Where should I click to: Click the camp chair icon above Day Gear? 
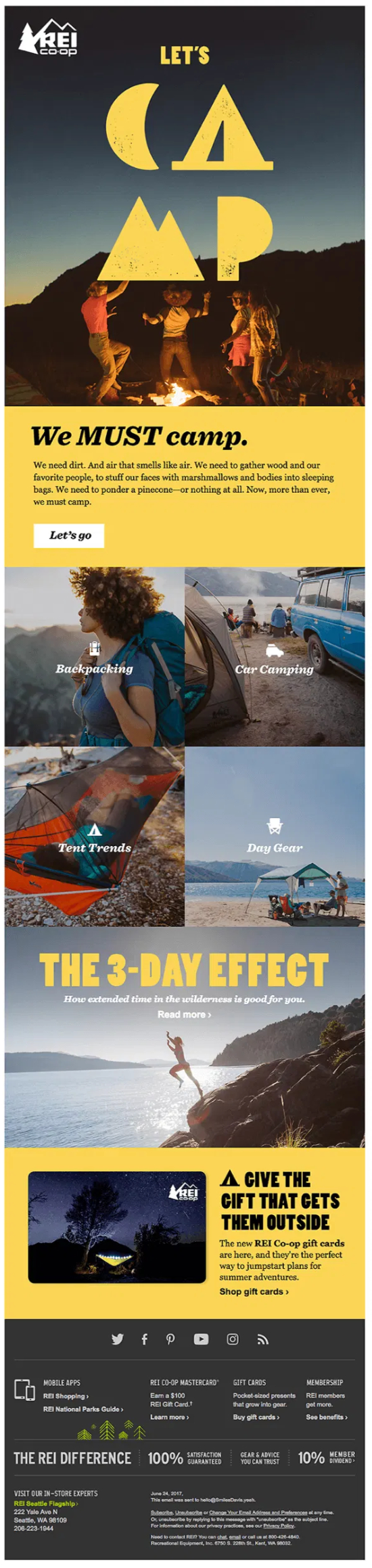coord(275,826)
